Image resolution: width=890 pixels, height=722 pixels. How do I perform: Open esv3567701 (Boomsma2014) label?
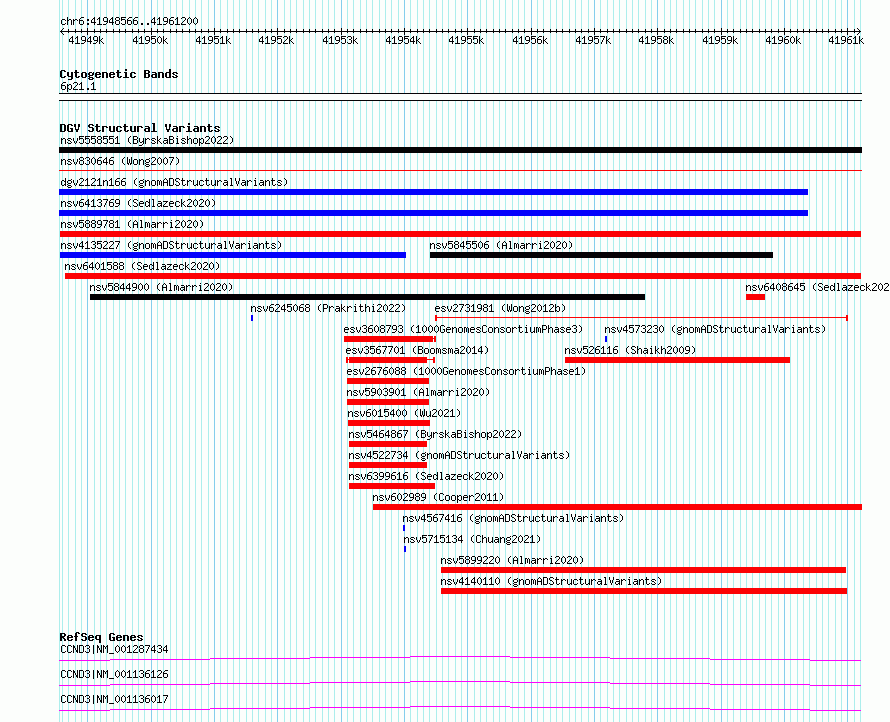417,350
